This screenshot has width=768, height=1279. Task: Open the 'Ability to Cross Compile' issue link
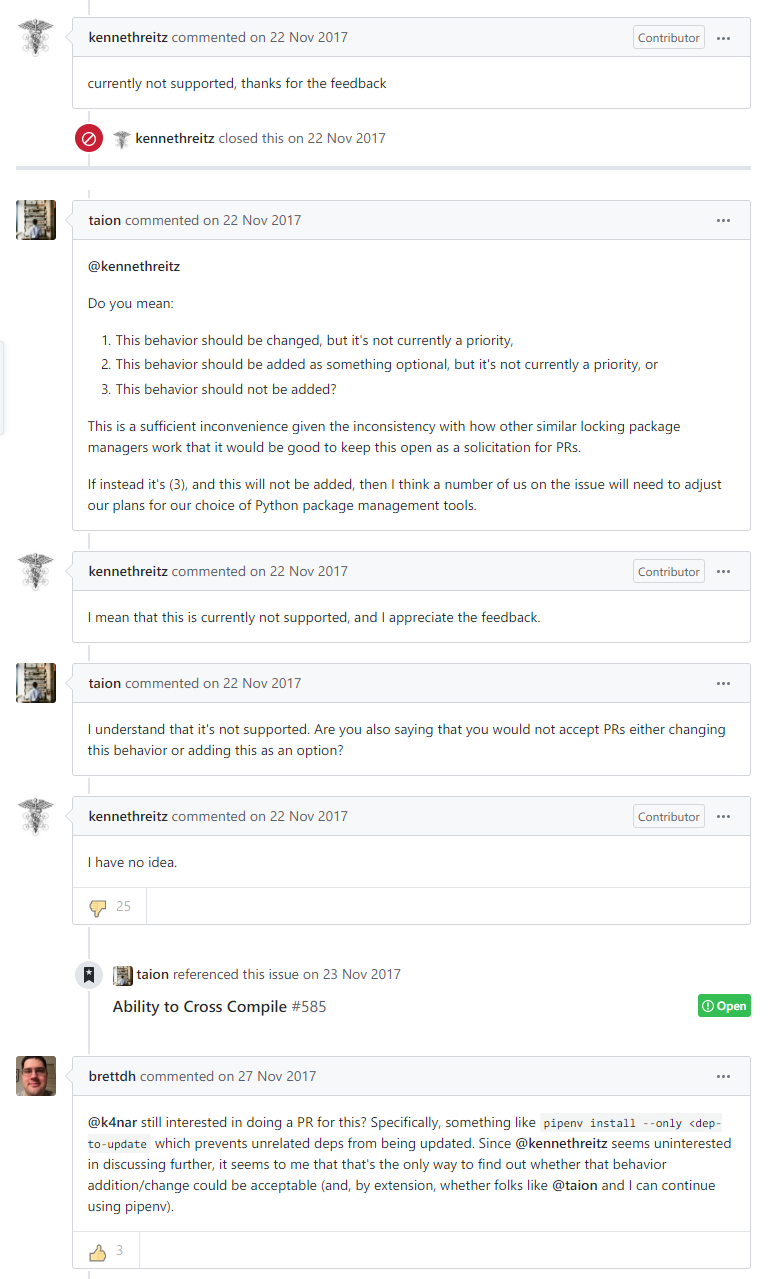(x=200, y=1006)
